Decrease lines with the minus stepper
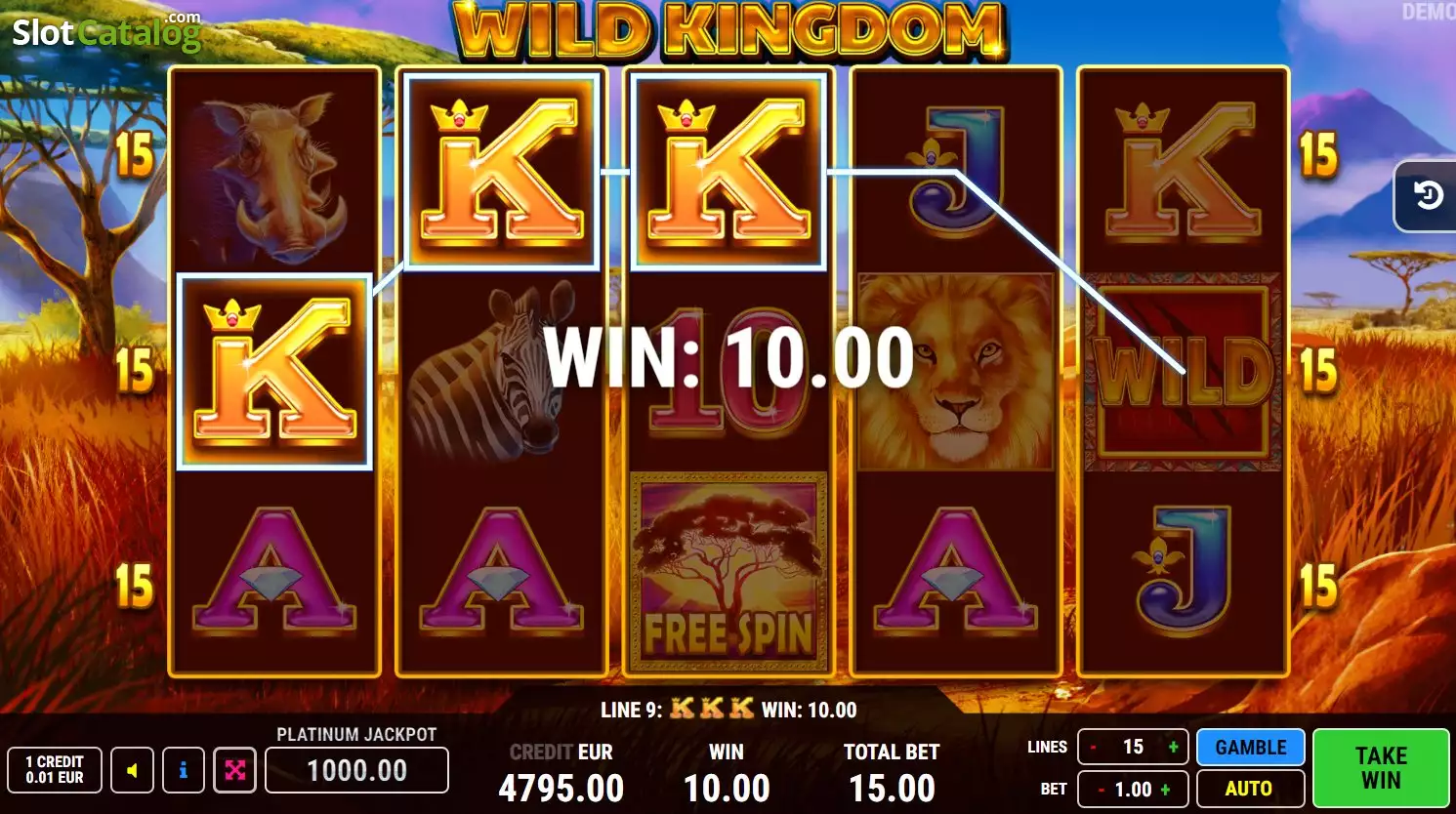This screenshot has width=1456, height=814. pos(1093,748)
